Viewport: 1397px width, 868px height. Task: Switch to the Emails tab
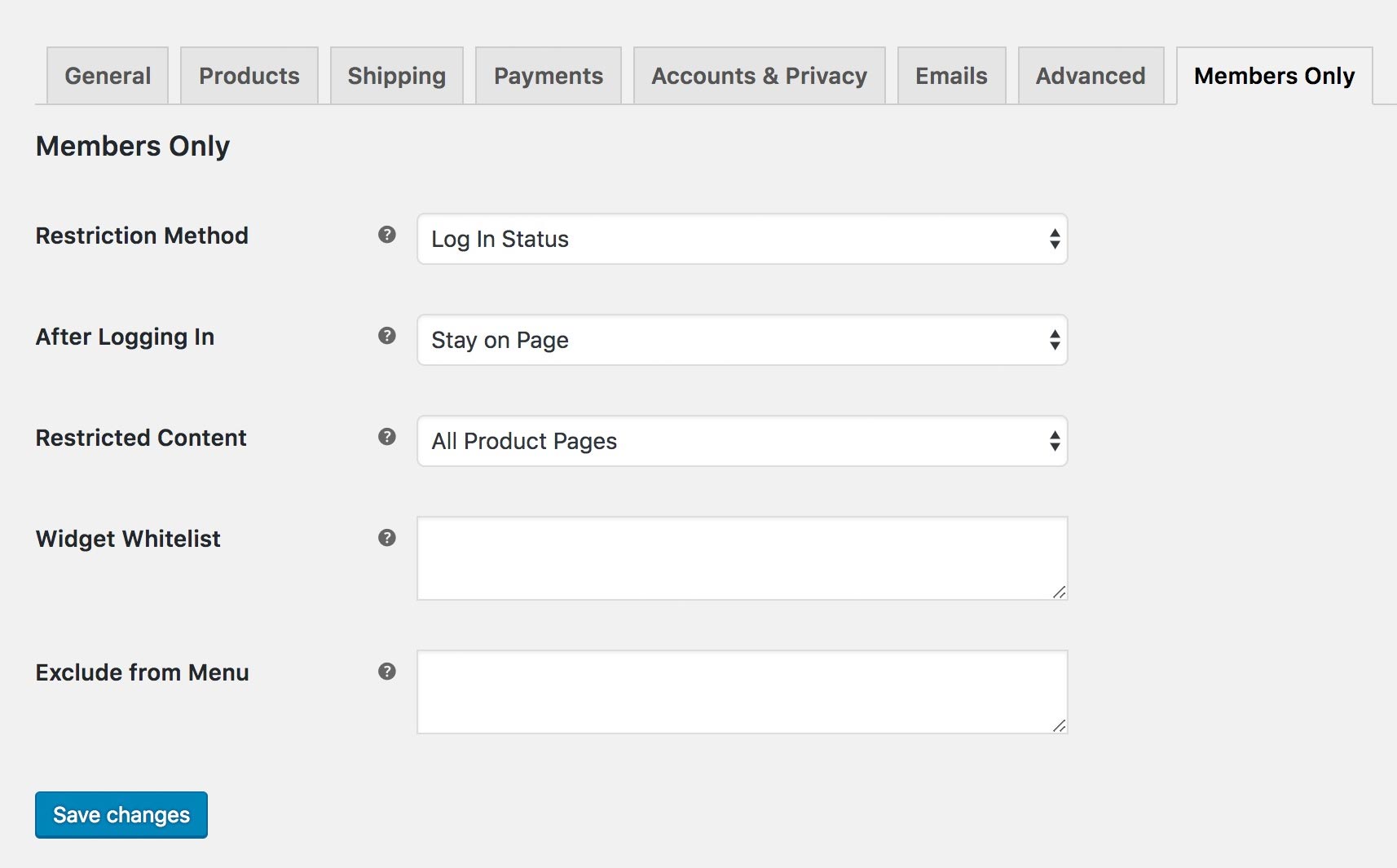951,76
